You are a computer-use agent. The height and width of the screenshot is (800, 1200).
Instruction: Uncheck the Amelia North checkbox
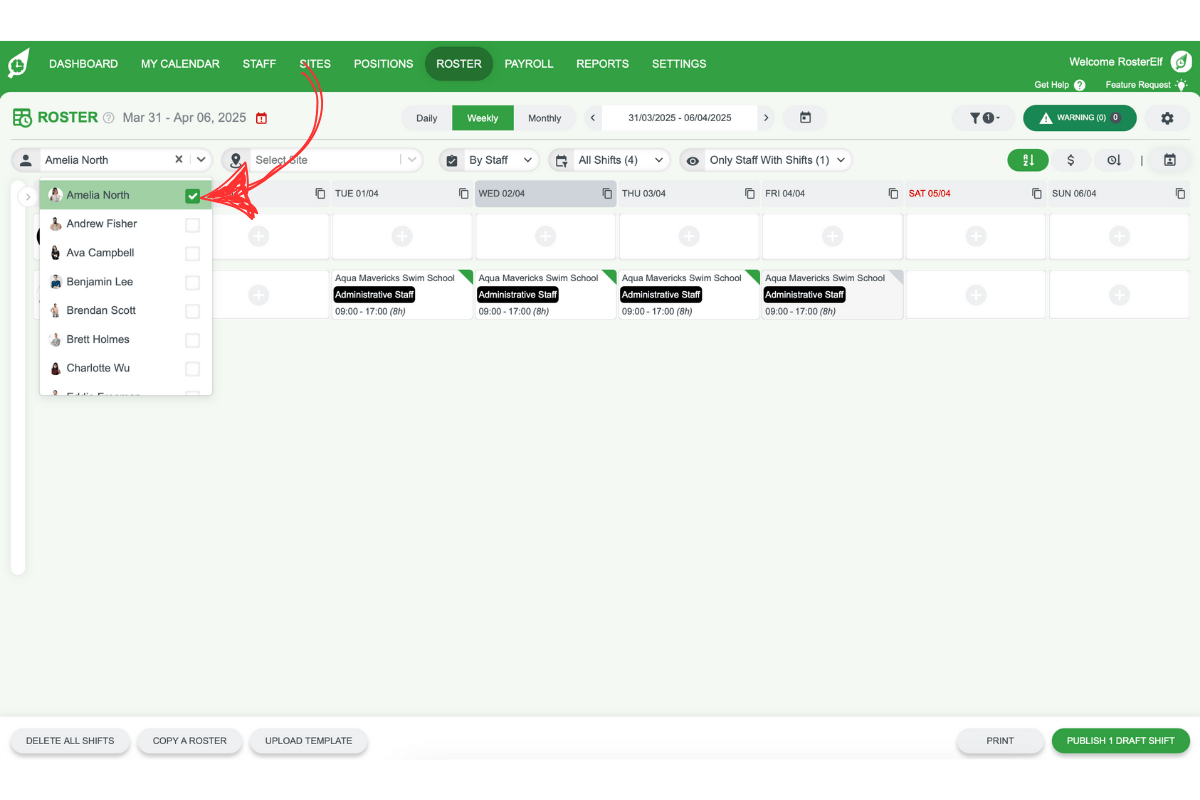(x=193, y=196)
